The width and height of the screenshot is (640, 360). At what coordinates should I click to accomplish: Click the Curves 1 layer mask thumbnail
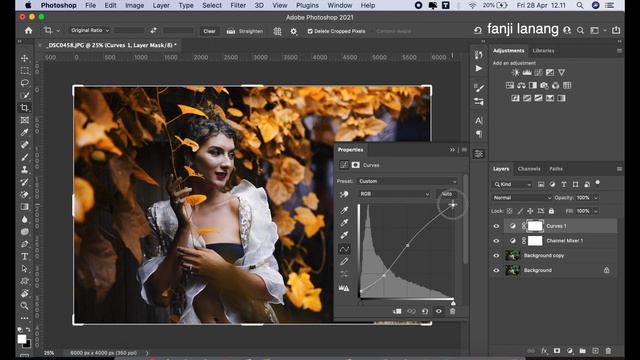point(535,226)
